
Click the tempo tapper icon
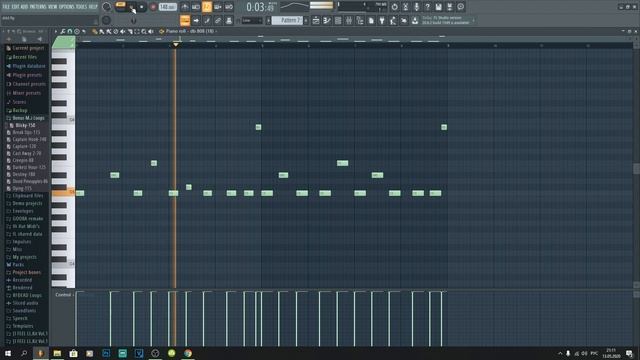click(x=393, y=20)
